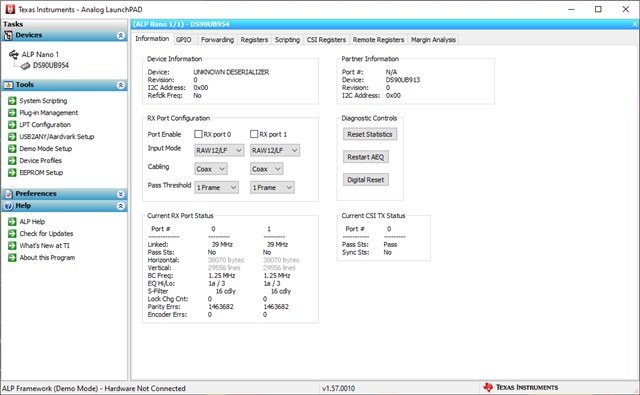Collapse the Help section
Viewport: 640px width, 395px height.
(120, 206)
